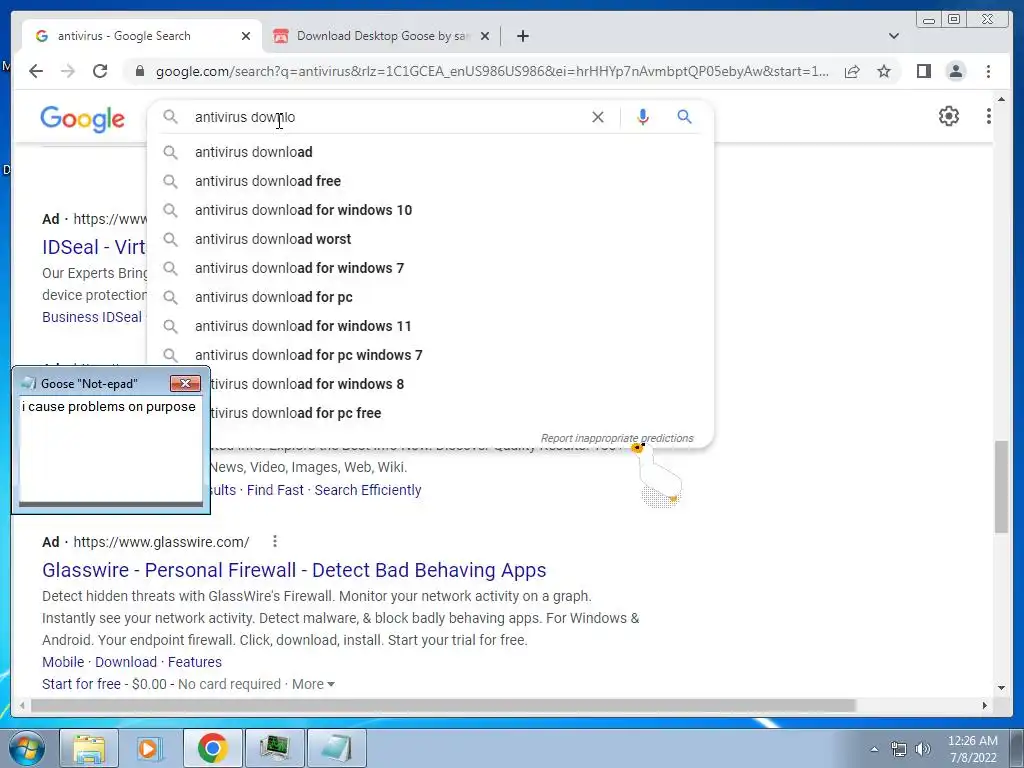Close the antivirus Google Search tab

[246, 36]
